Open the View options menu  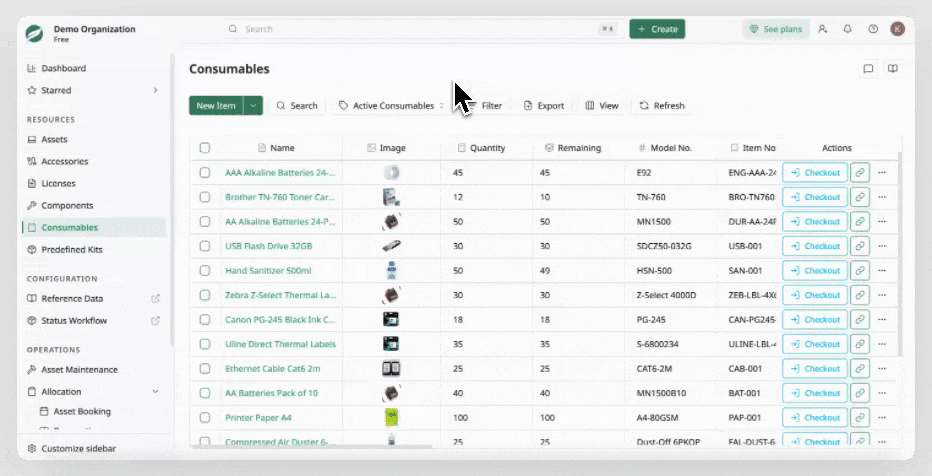602,106
